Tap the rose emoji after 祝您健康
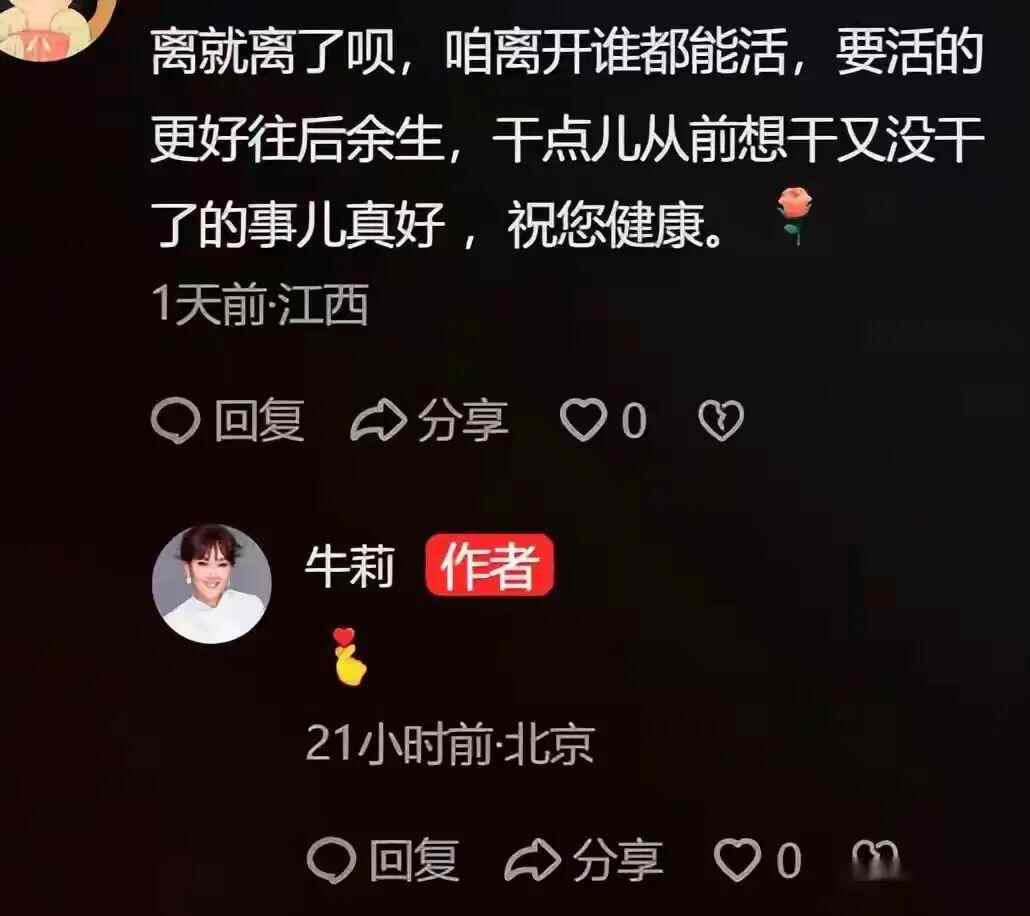Image resolution: width=1030 pixels, height=916 pixels. [794, 216]
